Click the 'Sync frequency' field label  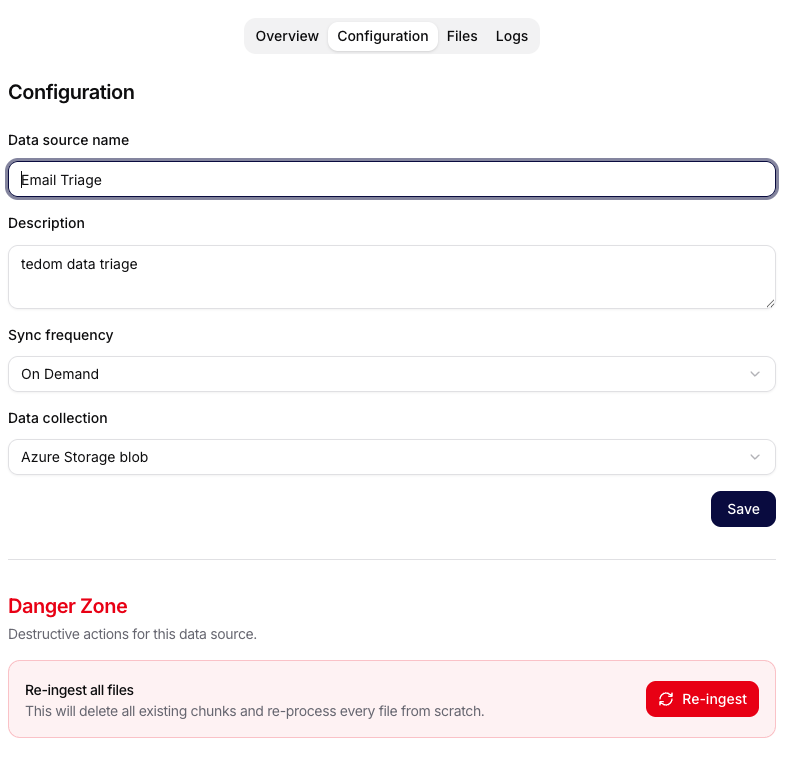pos(60,335)
